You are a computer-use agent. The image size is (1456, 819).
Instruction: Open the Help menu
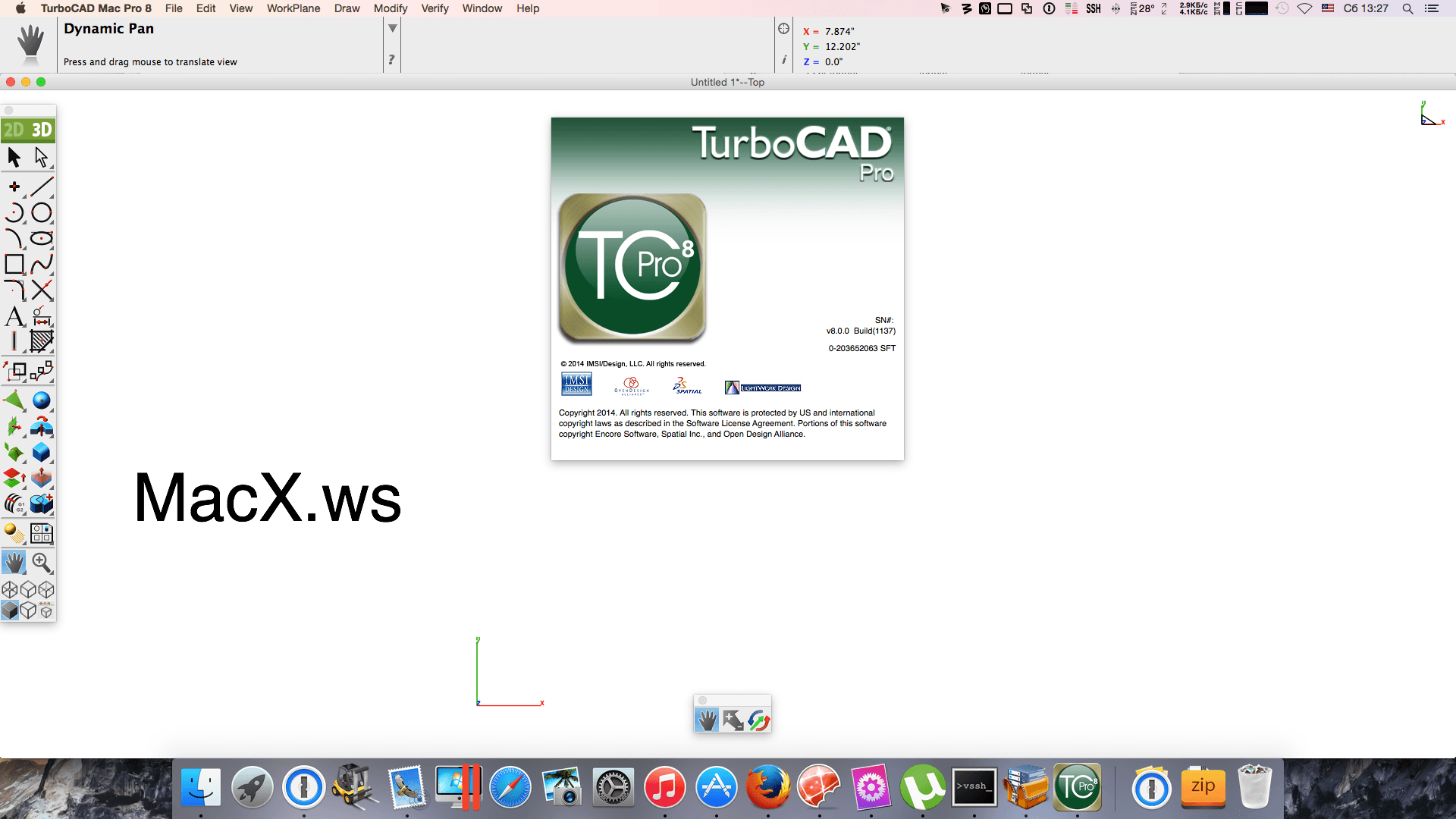(528, 8)
